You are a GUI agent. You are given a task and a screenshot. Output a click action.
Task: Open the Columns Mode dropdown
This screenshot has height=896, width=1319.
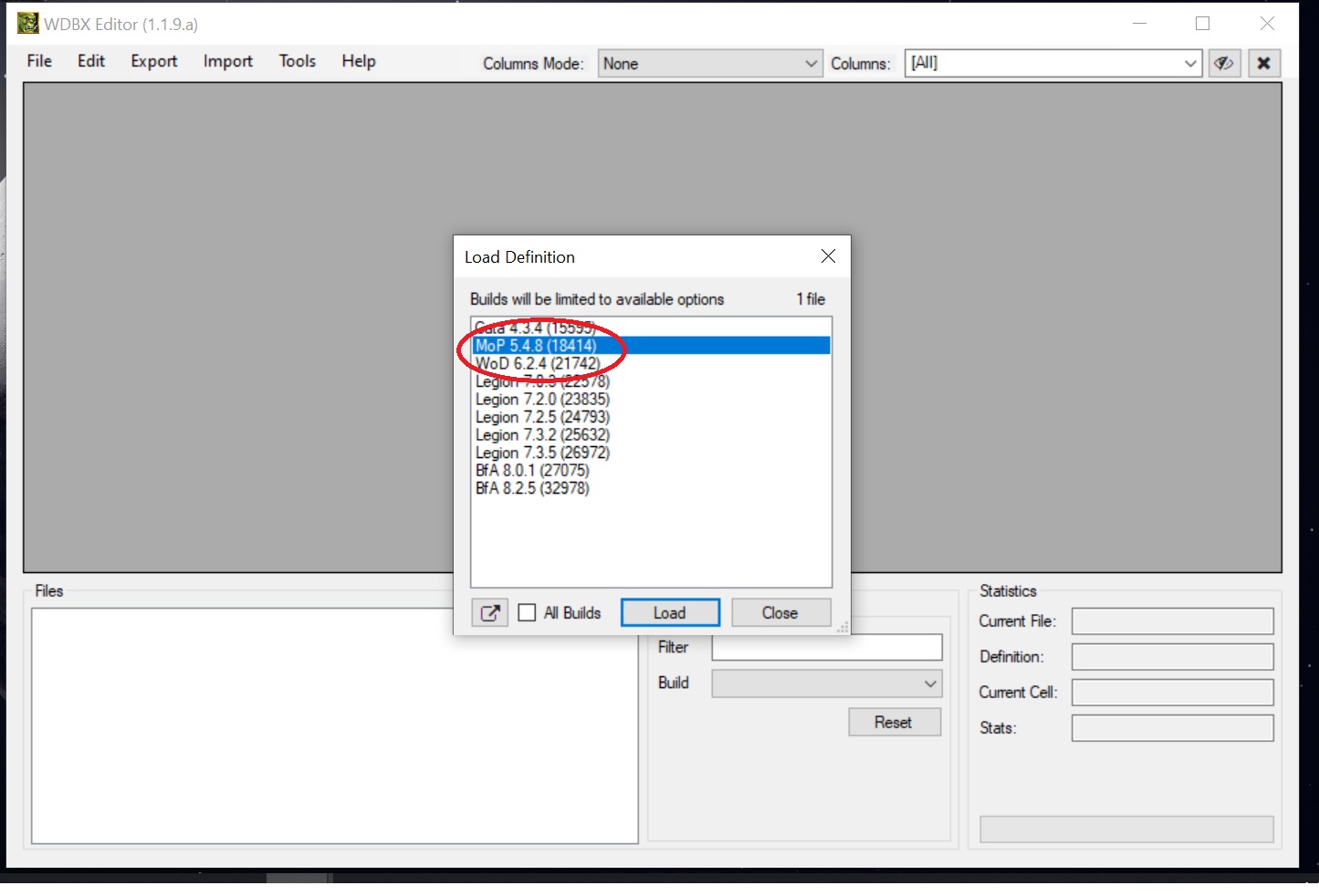tap(710, 64)
